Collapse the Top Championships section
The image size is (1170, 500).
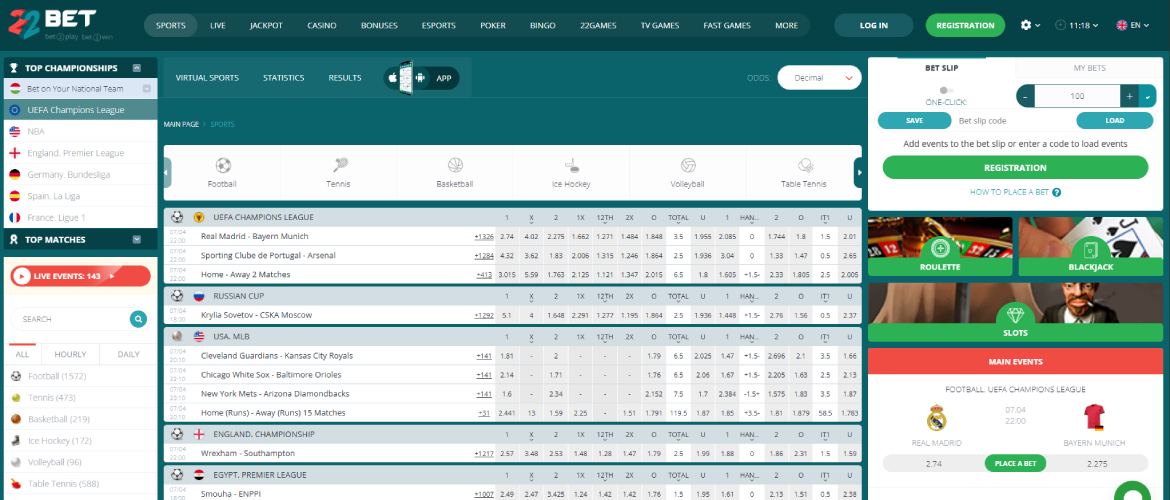[137, 68]
